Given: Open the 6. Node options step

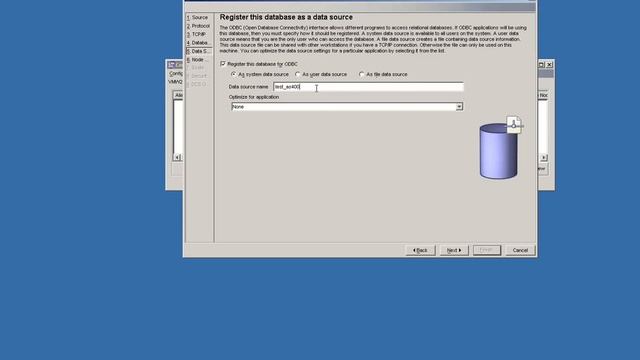Looking at the screenshot, I should [x=198, y=60].
